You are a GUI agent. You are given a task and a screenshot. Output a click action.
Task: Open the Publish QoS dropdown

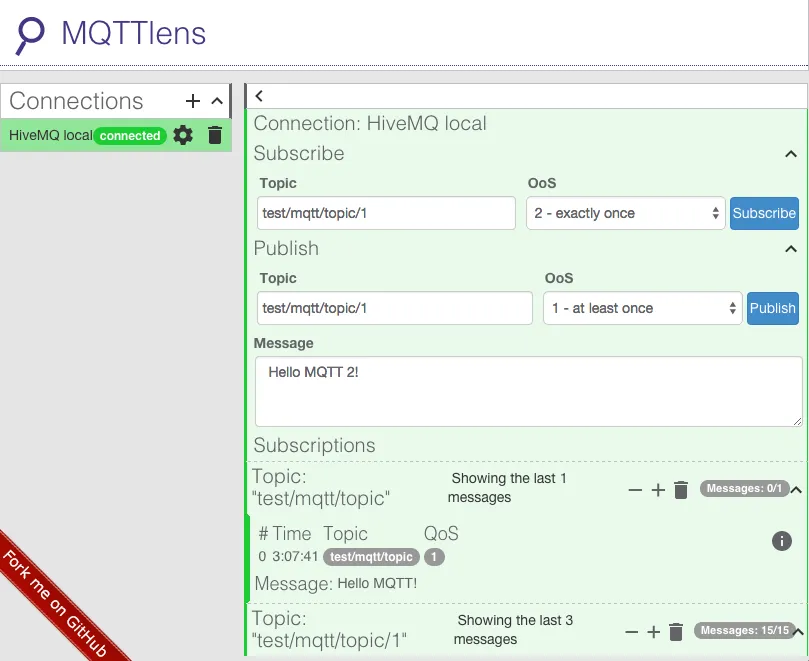click(642, 308)
